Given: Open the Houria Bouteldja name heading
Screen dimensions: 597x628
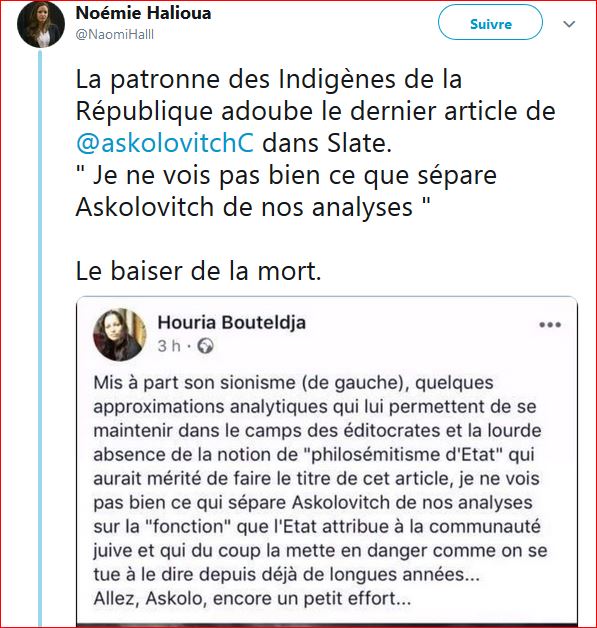Looking at the screenshot, I should pyautogui.click(x=231, y=322).
